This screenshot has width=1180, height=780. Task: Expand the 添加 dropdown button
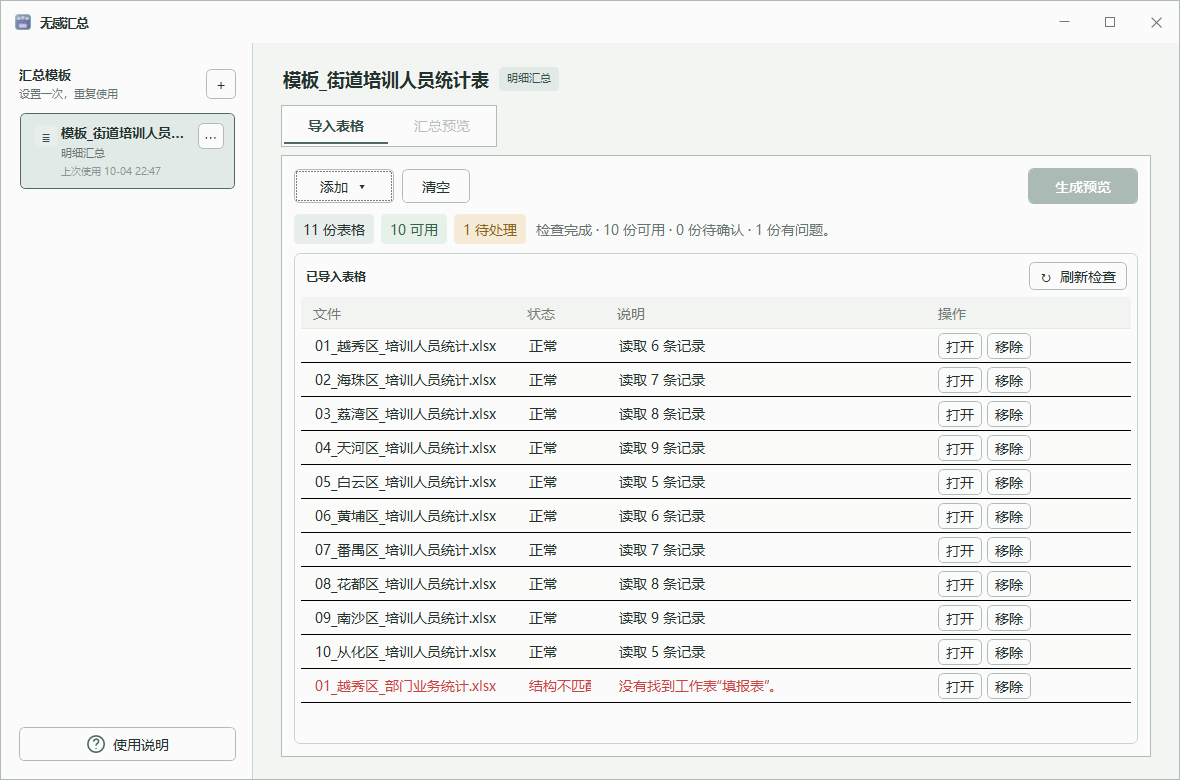pyautogui.click(x=343, y=187)
